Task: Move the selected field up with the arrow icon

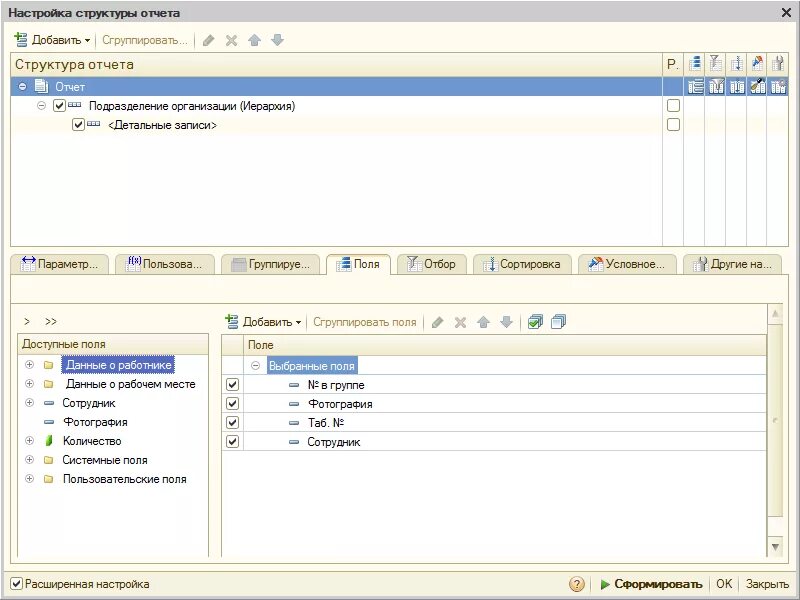Action: click(x=483, y=322)
